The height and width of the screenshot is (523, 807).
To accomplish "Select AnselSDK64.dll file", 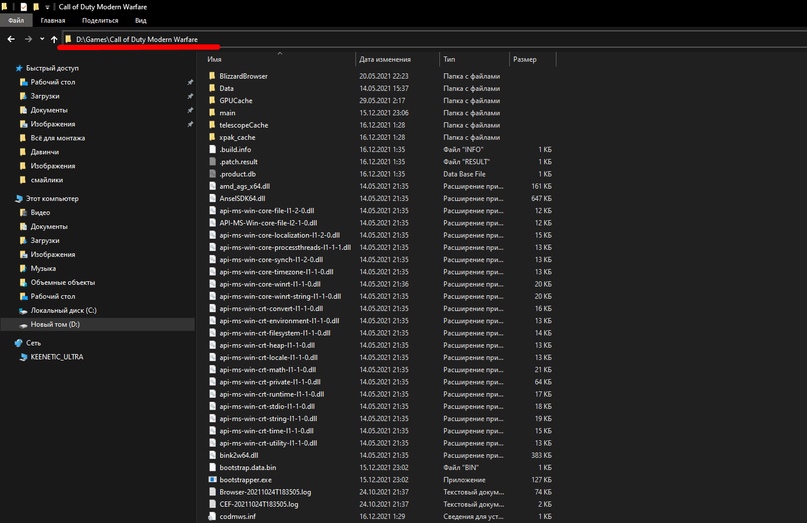I will (x=242, y=198).
